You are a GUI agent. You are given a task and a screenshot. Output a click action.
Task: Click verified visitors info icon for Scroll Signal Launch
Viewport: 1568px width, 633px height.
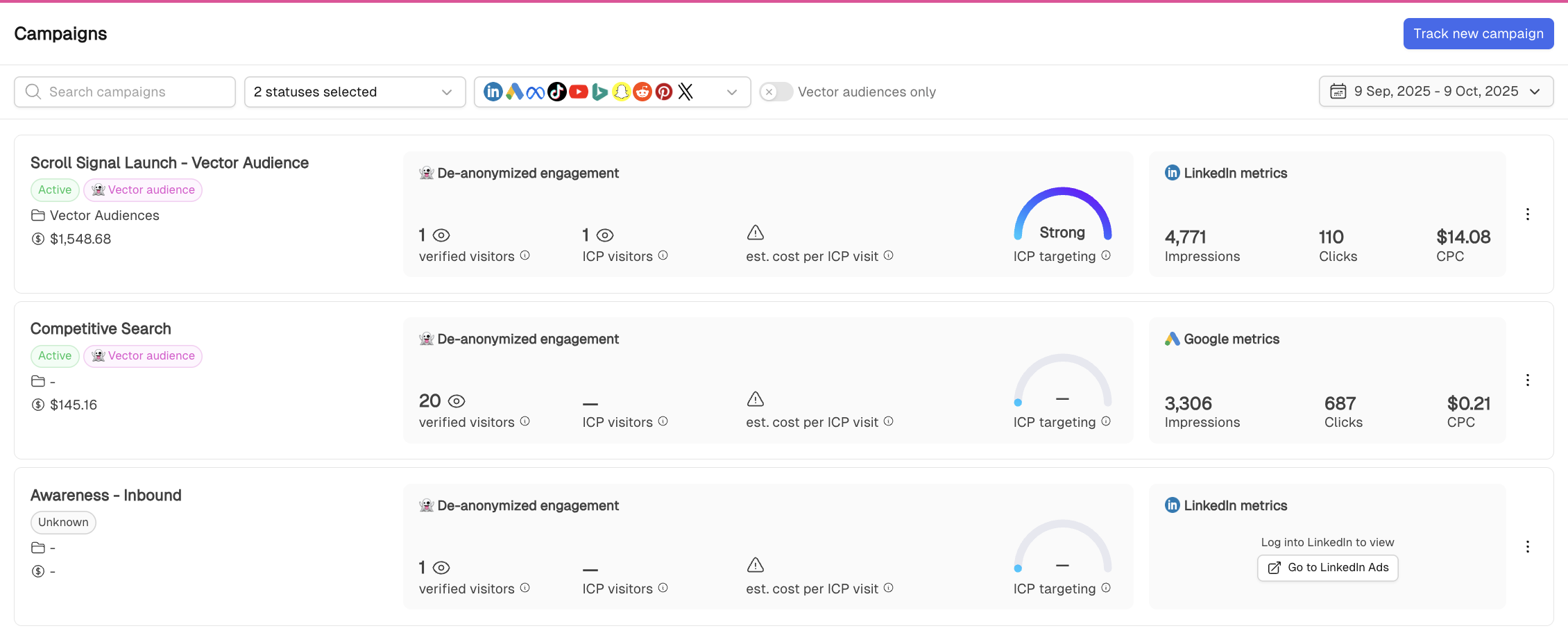coord(525,255)
